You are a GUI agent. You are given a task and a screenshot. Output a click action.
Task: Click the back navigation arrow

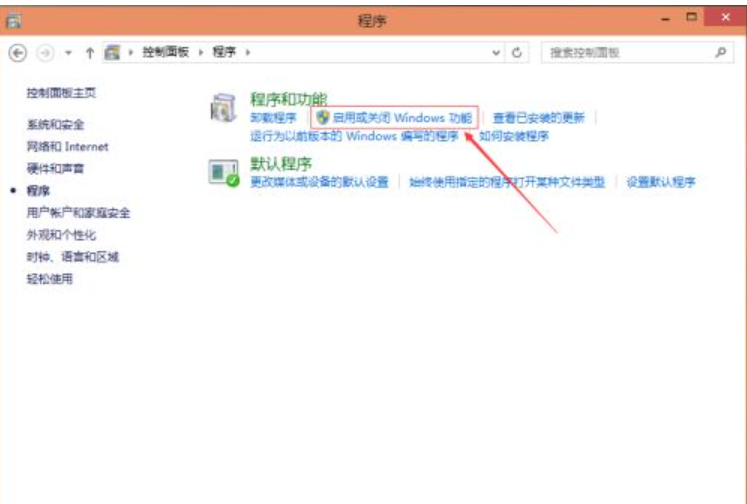[x=18, y=52]
